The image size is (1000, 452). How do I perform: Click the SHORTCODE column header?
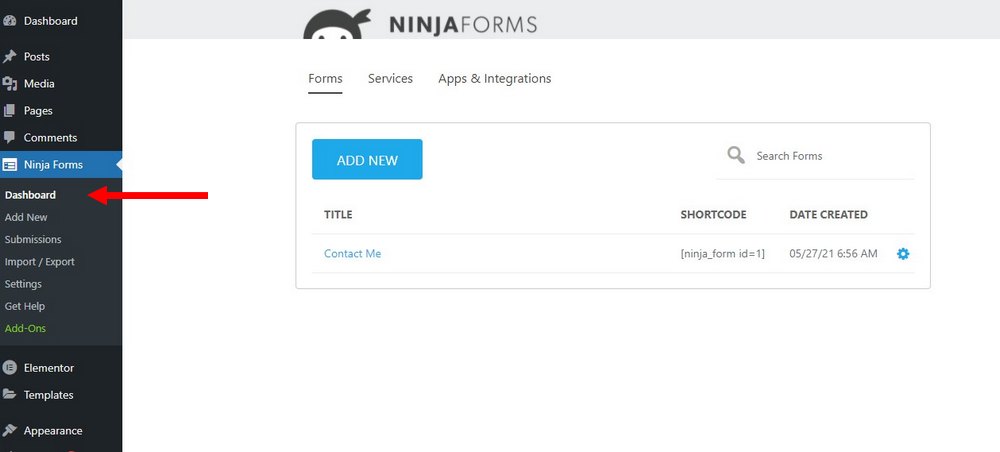[714, 215]
